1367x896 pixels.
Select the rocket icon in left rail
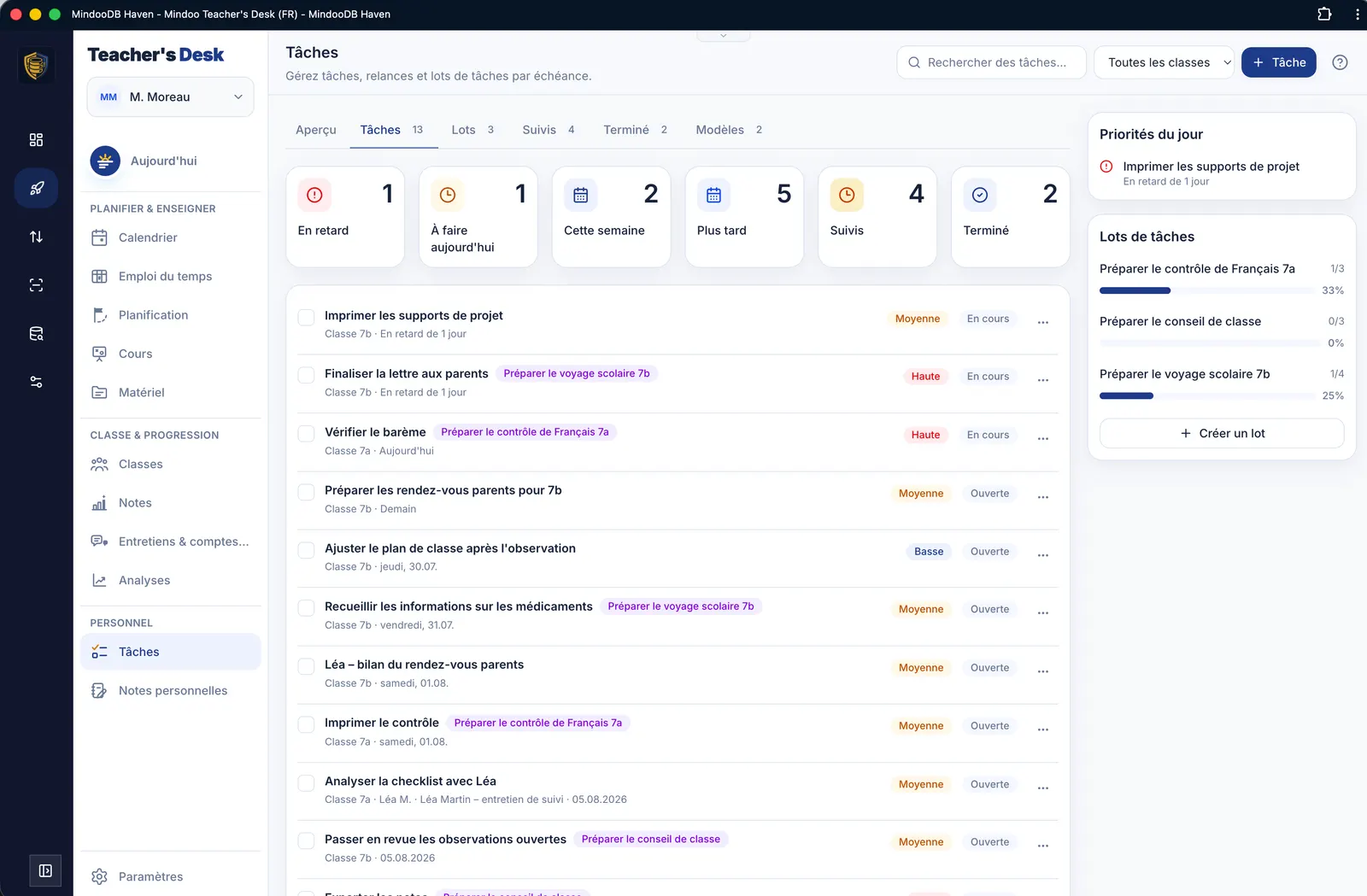click(x=36, y=188)
